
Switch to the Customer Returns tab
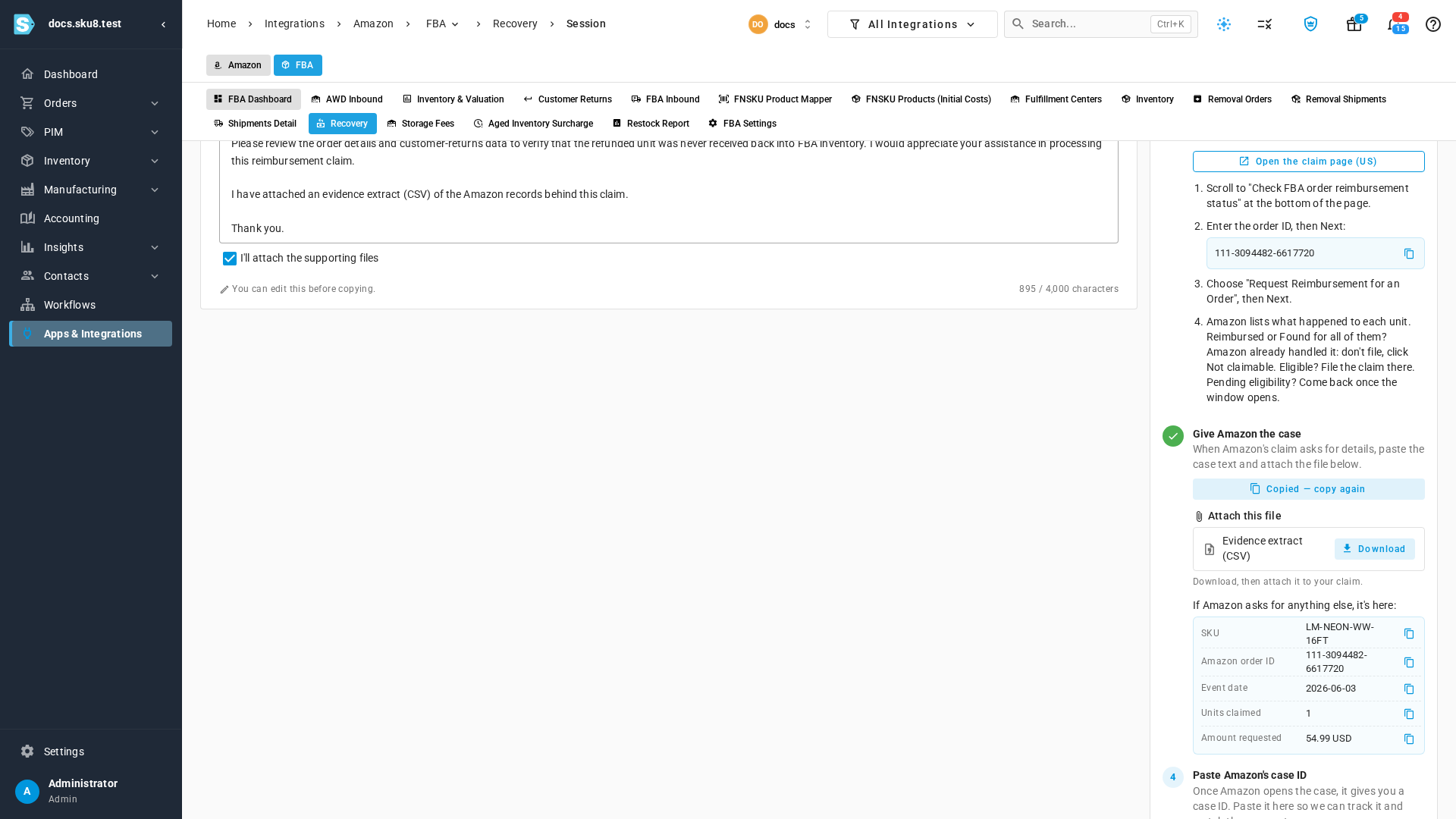[x=567, y=99]
